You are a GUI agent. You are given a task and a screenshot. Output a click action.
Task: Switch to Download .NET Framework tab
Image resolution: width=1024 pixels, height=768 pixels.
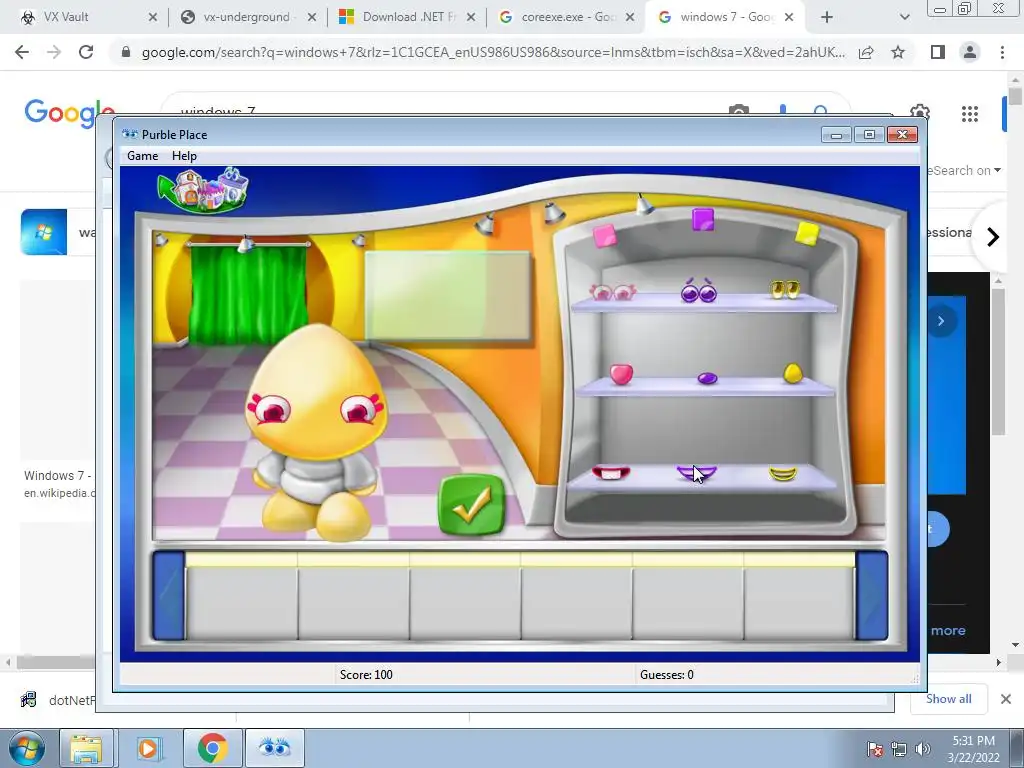coord(408,17)
